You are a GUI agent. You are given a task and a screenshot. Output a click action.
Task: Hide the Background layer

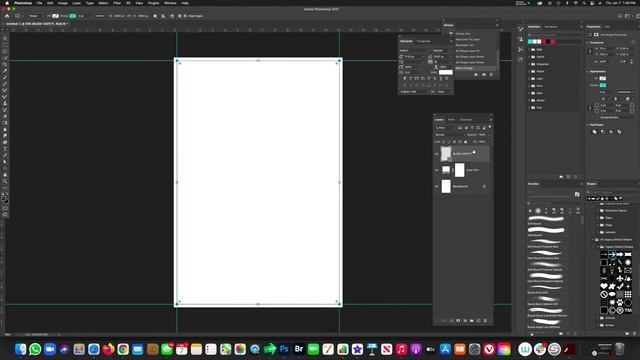436,187
